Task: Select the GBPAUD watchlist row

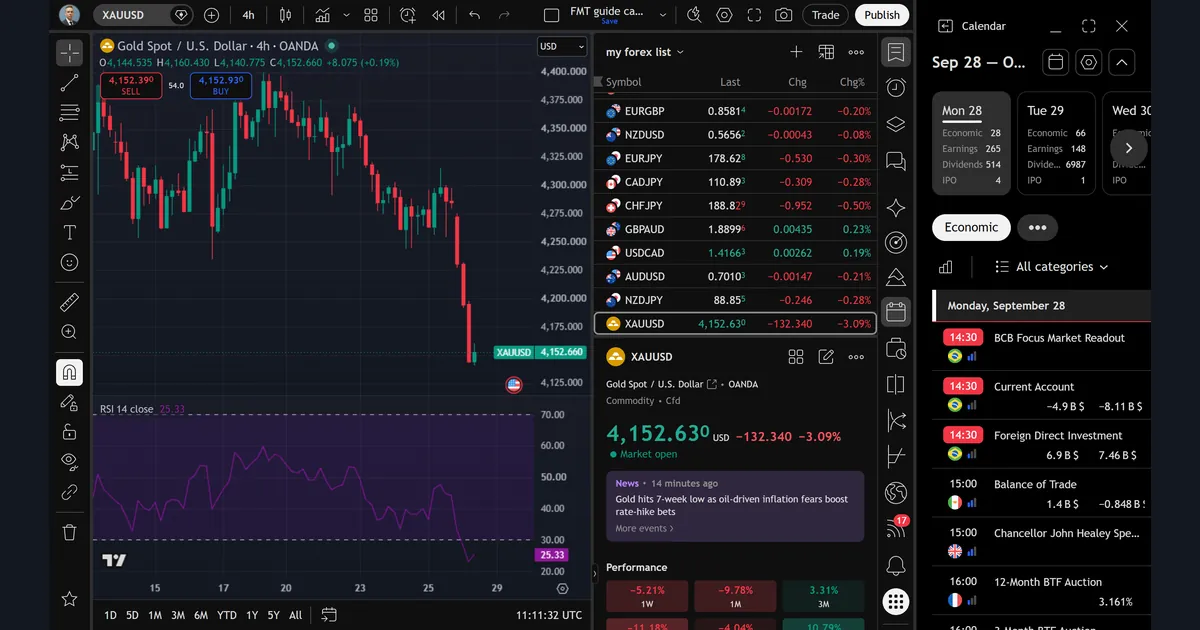Action: click(735, 229)
